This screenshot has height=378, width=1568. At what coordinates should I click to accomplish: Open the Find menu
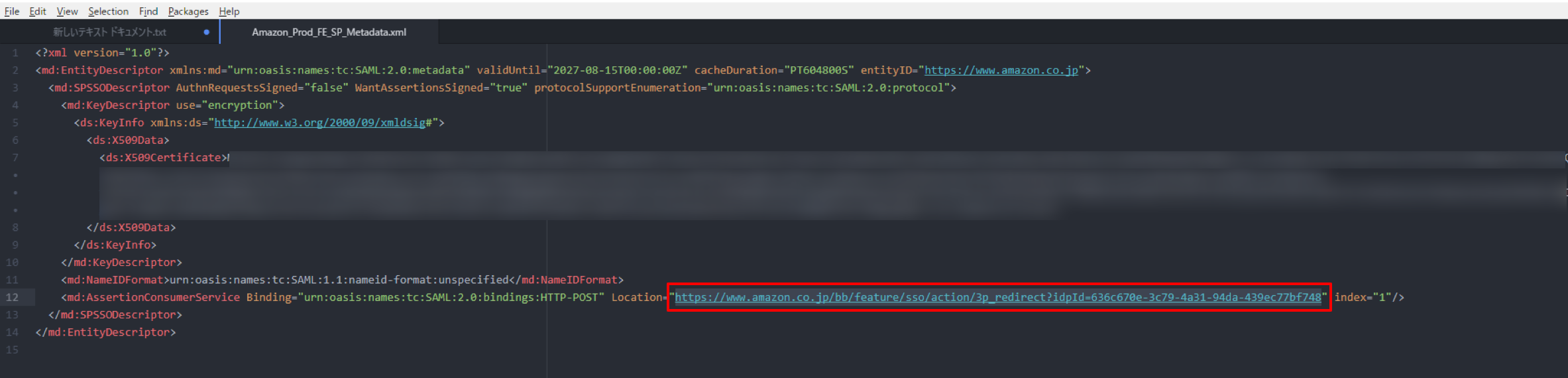click(148, 11)
